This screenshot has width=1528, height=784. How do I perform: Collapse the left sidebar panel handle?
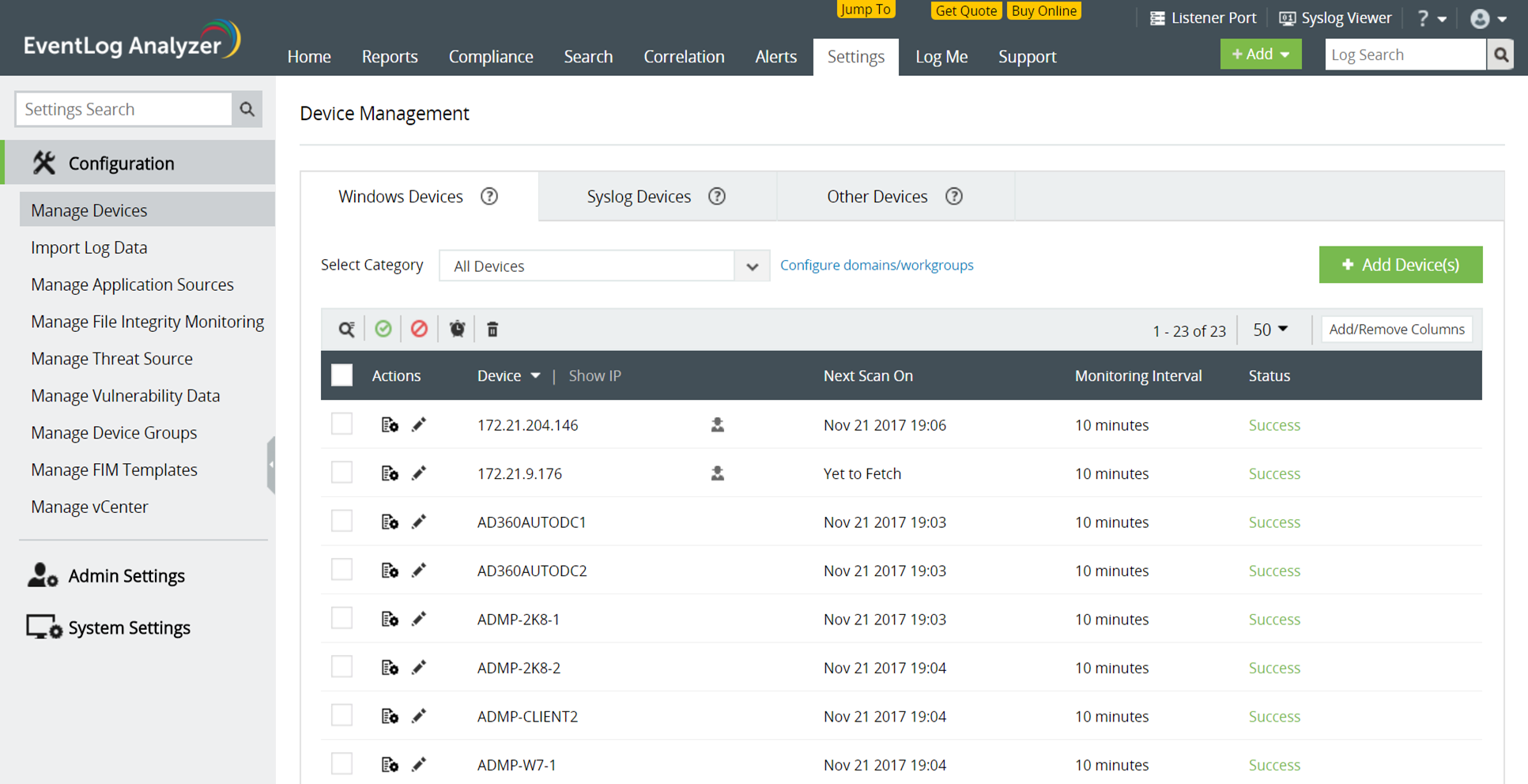[271, 465]
